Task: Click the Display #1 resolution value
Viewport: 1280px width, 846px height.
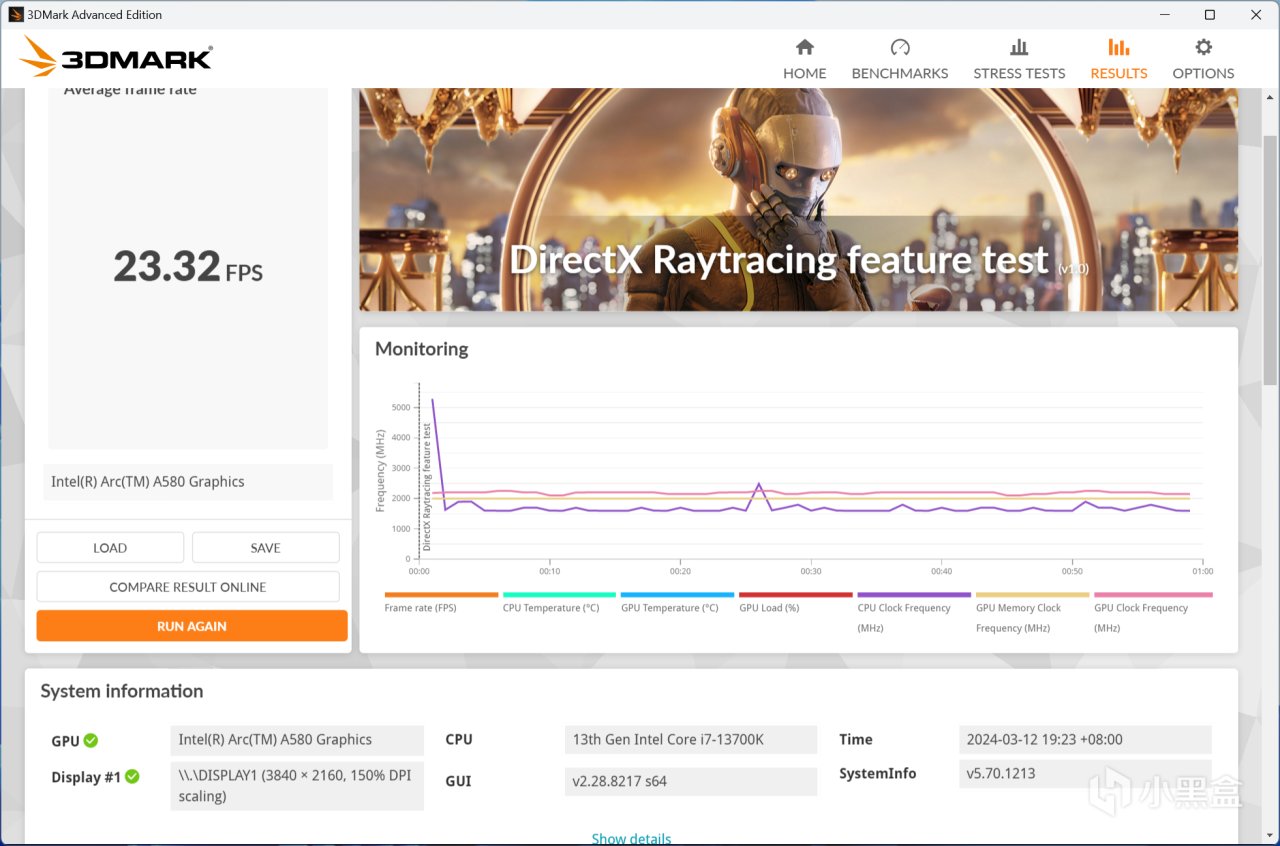Action: coord(297,785)
